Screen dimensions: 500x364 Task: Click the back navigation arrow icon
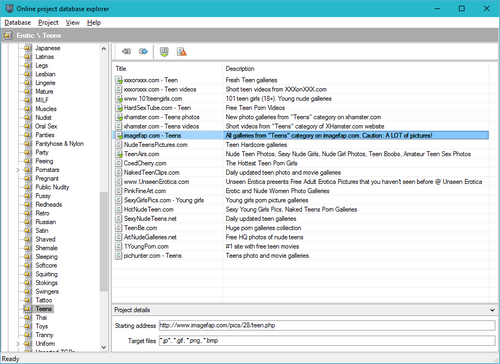pos(126,51)
